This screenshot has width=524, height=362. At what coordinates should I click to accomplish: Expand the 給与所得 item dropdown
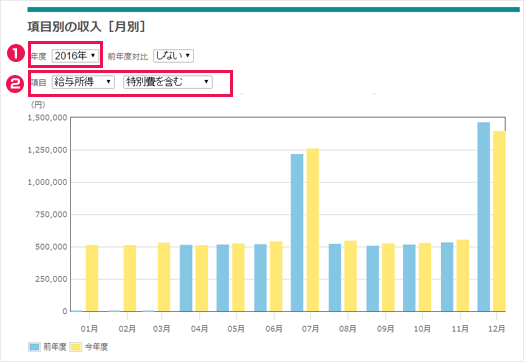pyautogui.click(x=83, y=82)
